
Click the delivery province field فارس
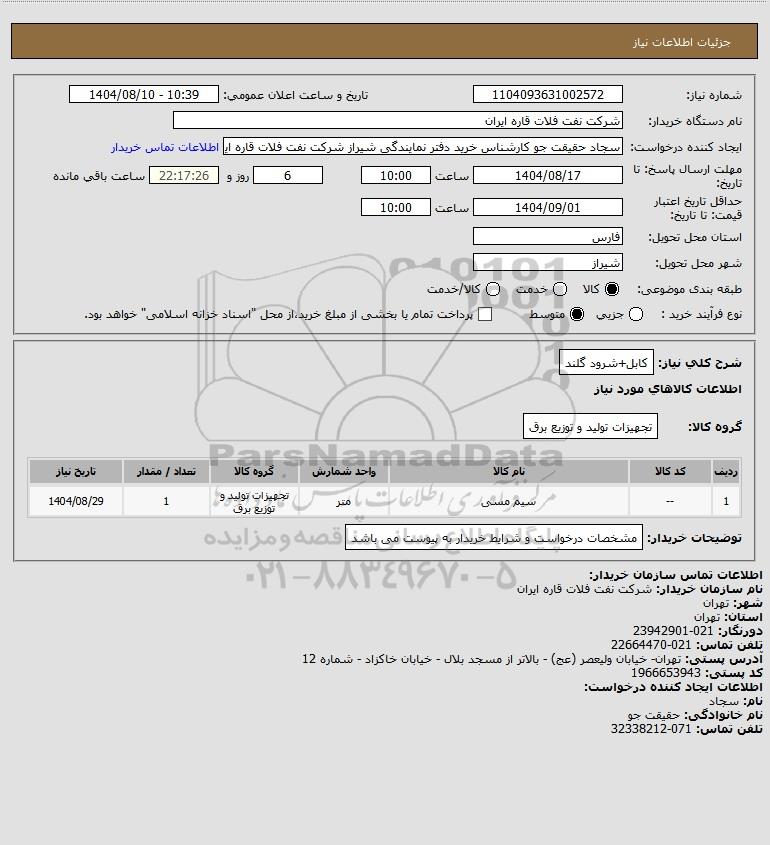547,237
